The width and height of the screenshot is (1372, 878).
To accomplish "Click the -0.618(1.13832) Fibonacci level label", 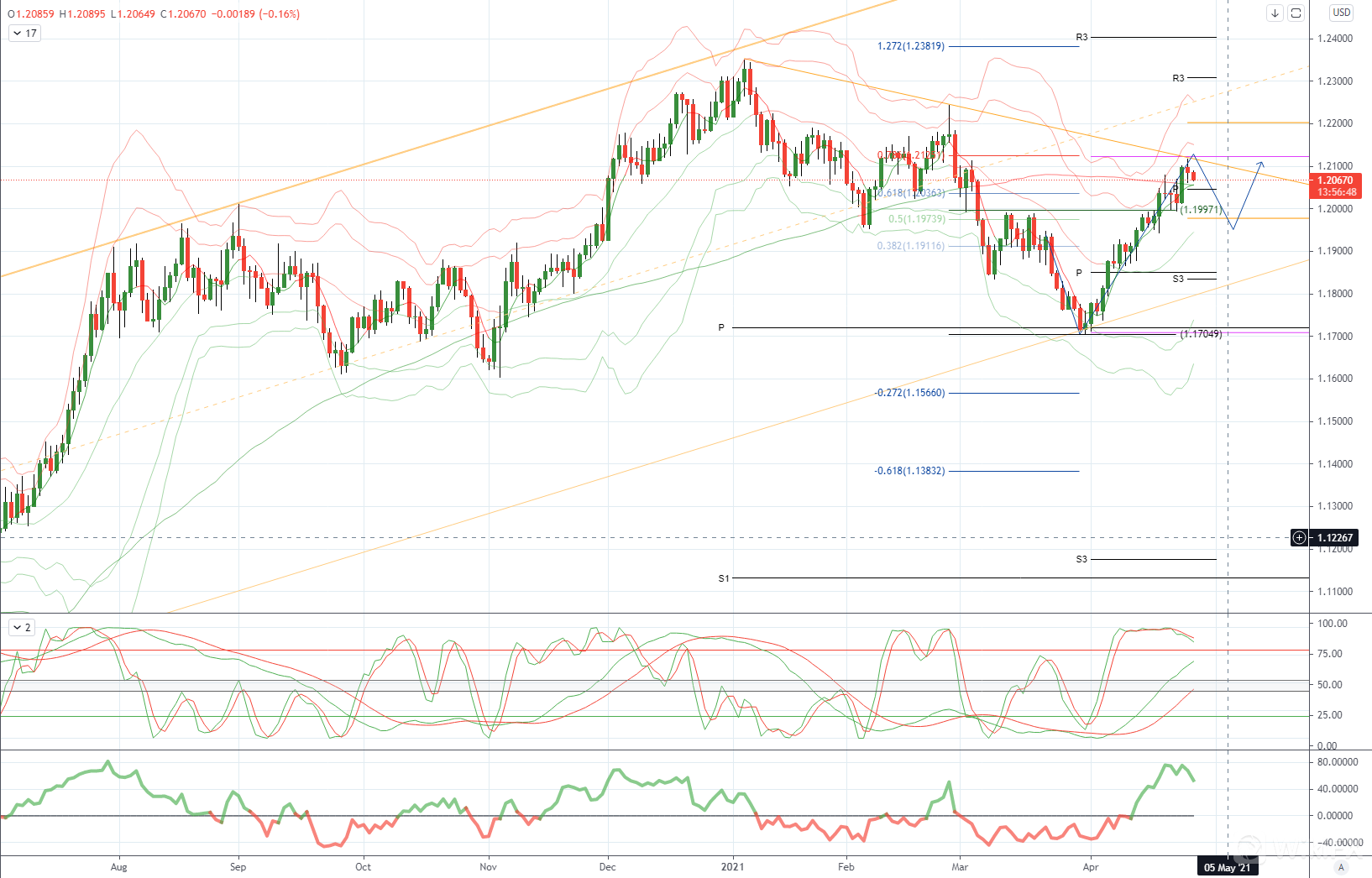I will tap(909, 471).
